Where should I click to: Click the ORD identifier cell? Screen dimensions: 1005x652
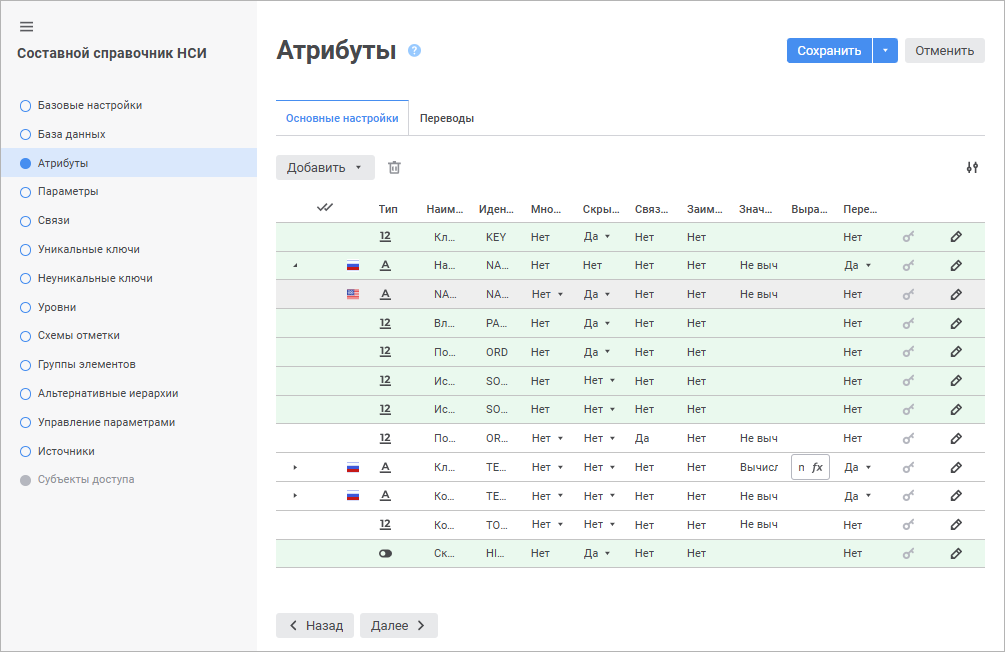497,352
